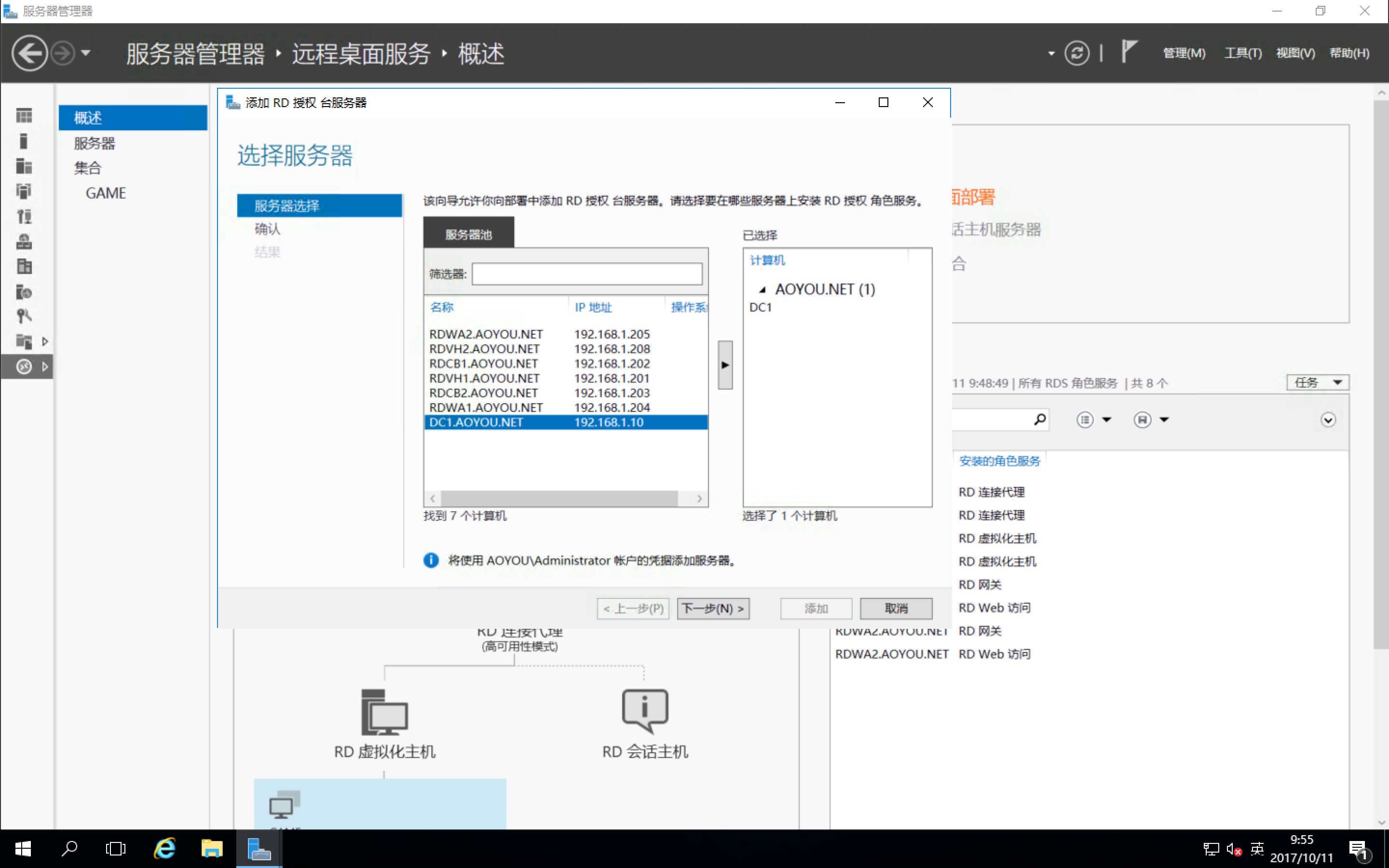Click the arrow button to add selected server

[x=725, y=365]
